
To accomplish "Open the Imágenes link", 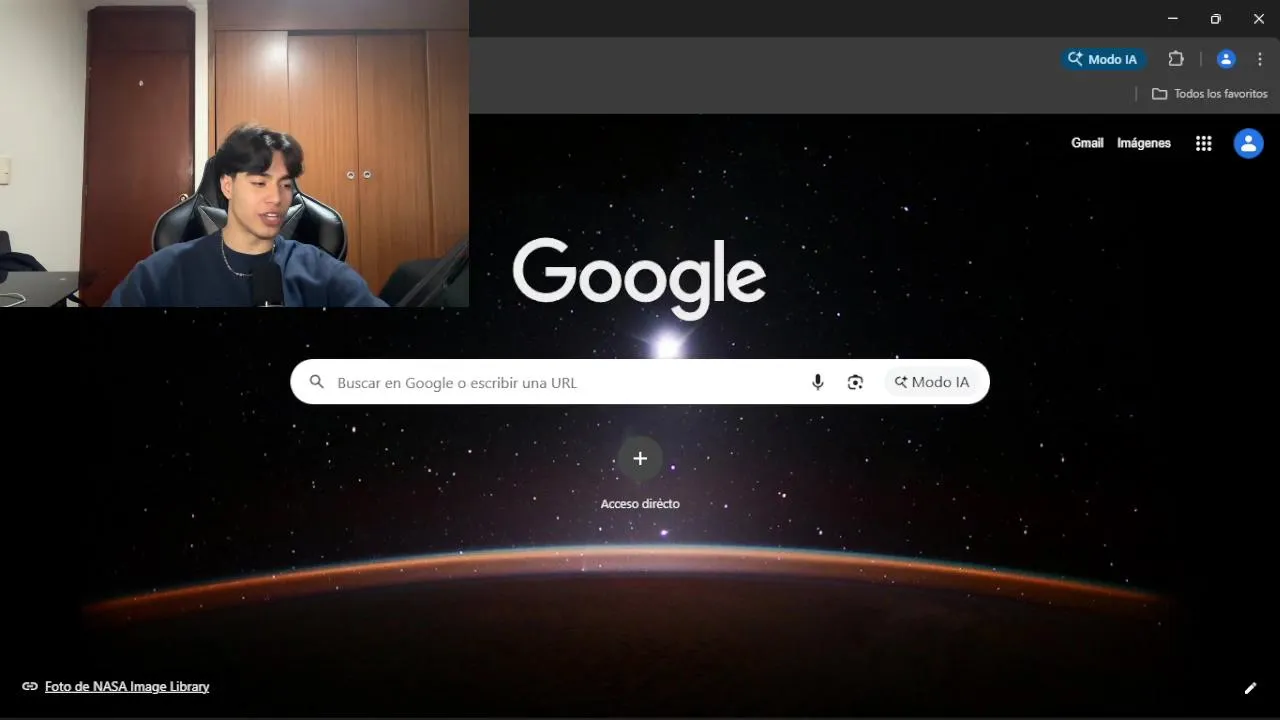I will tap(1144, 143).
